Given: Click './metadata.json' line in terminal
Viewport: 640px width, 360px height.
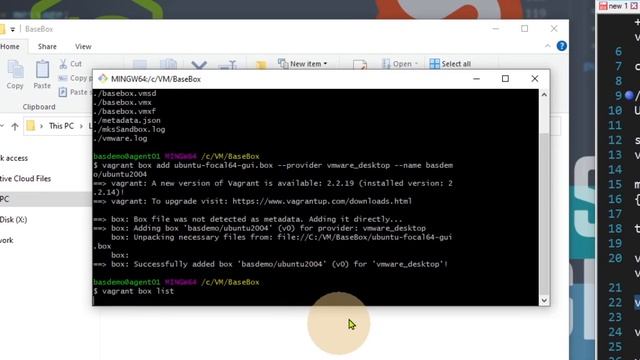Looking at the screenshot, I should coord(127,120).
